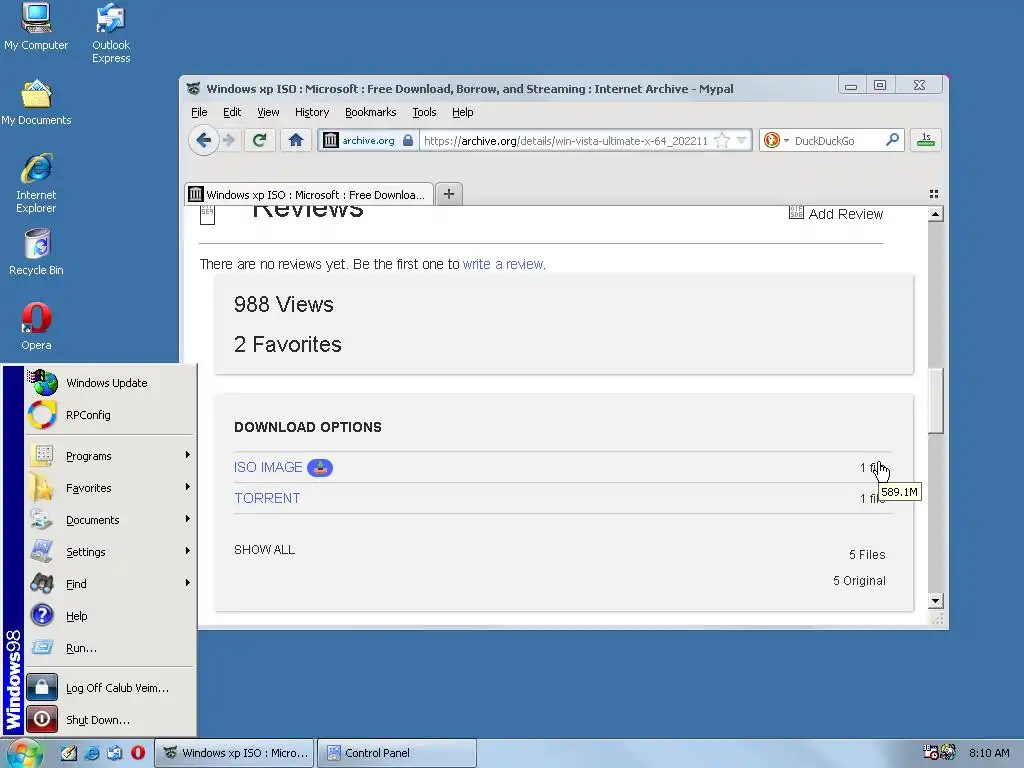Show all tabs grid icon
The image size is (1024, 768).
[x=934, y=194]
